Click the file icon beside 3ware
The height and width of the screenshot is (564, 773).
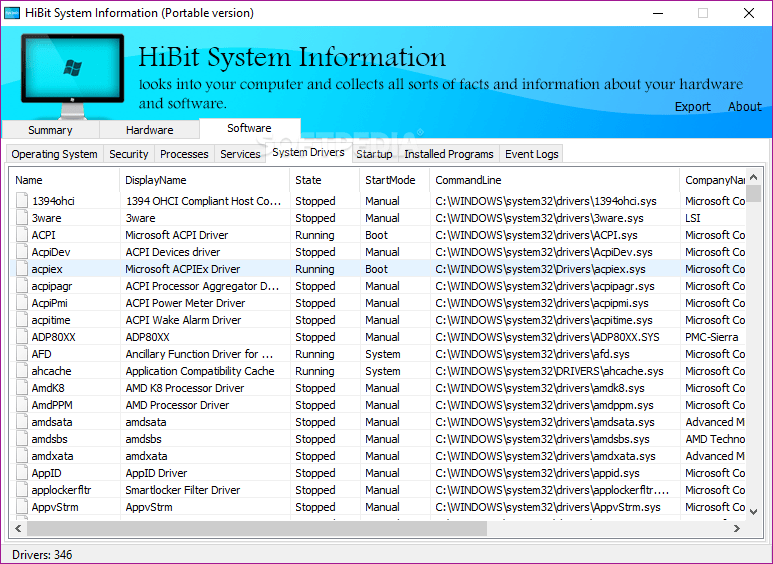22,218
